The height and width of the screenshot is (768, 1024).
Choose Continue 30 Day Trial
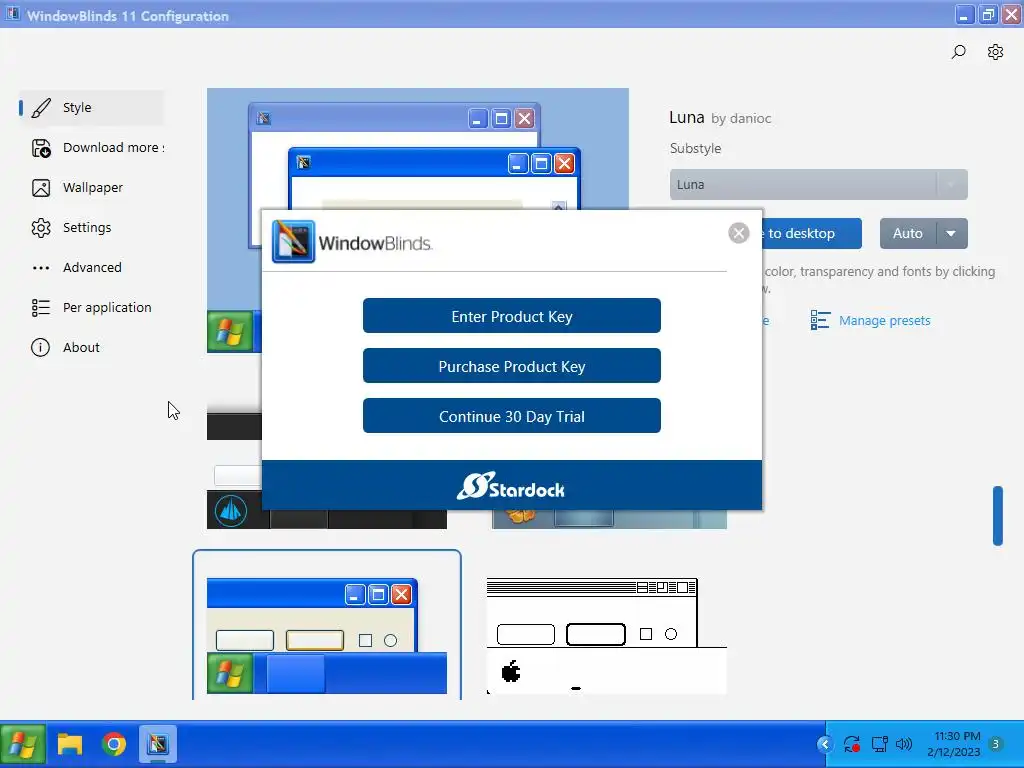click(511, 416)
